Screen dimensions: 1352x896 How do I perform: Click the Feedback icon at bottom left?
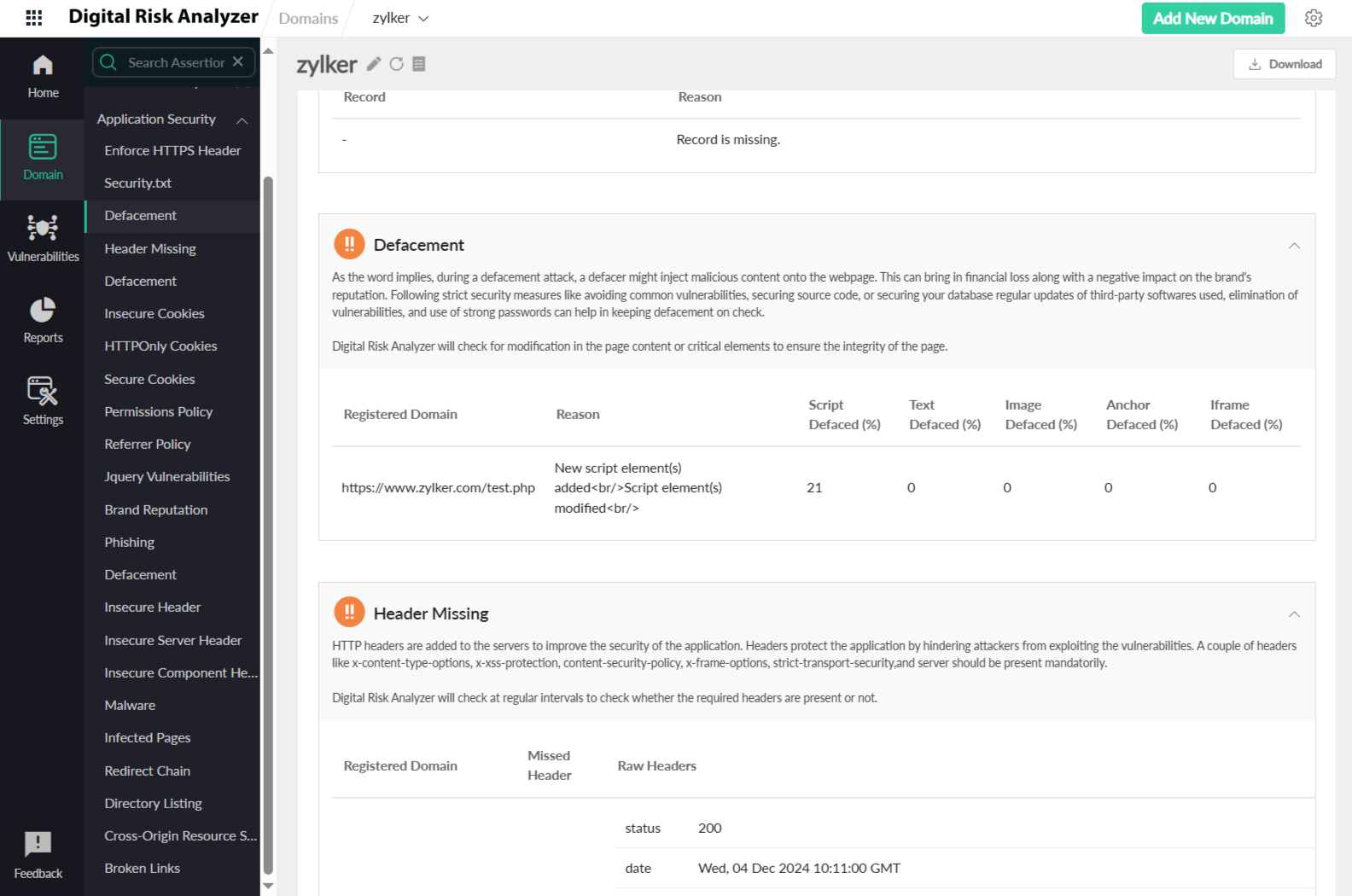(38, 855)
